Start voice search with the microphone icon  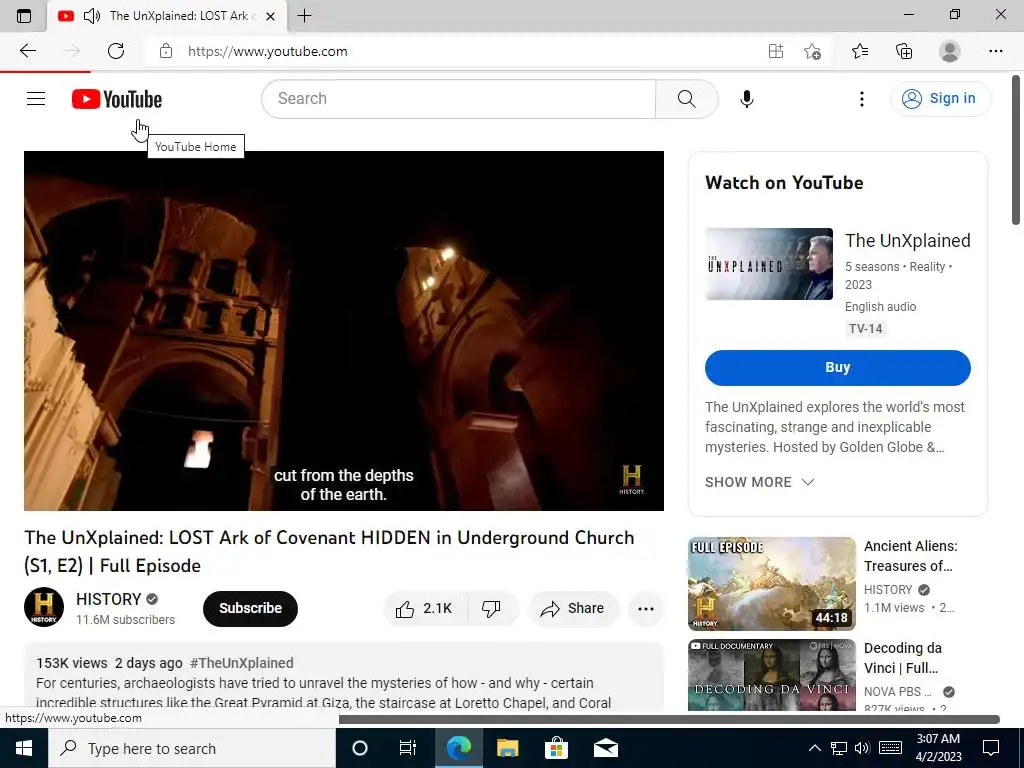pyautogui.click(x=746, y=99)
